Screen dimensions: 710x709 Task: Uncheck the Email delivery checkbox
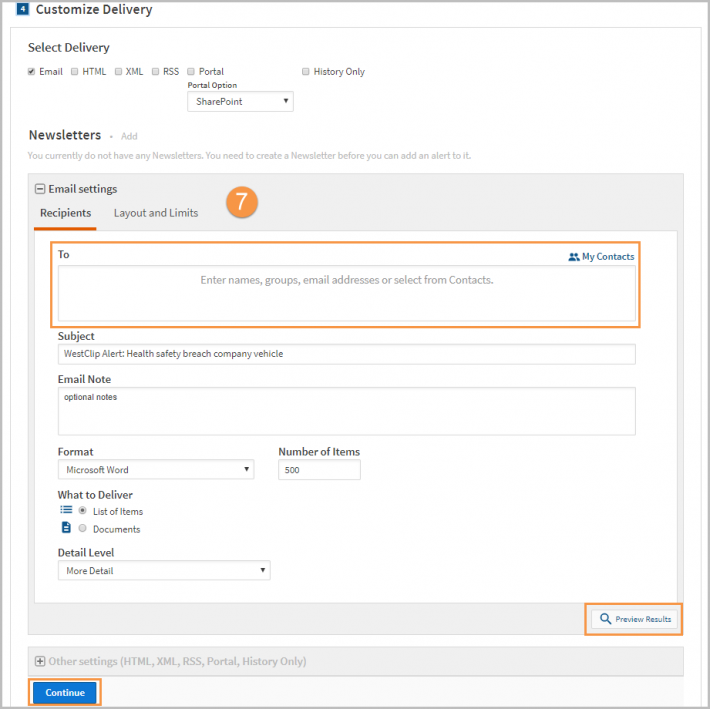[31, 72]
